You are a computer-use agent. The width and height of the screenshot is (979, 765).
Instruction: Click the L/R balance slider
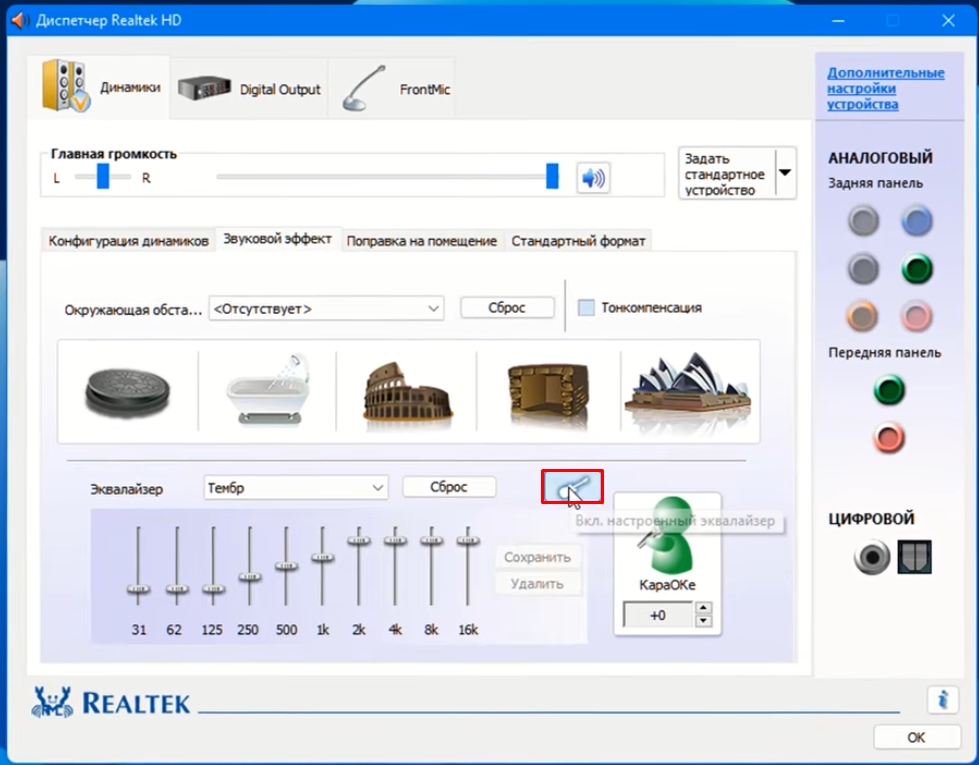pos(103,177)
